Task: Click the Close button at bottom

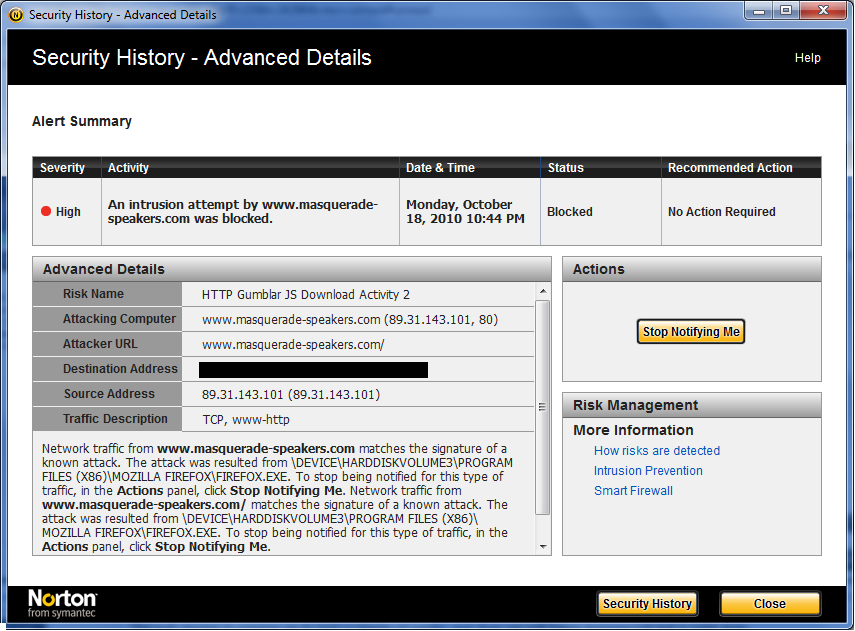Action: 770,604
